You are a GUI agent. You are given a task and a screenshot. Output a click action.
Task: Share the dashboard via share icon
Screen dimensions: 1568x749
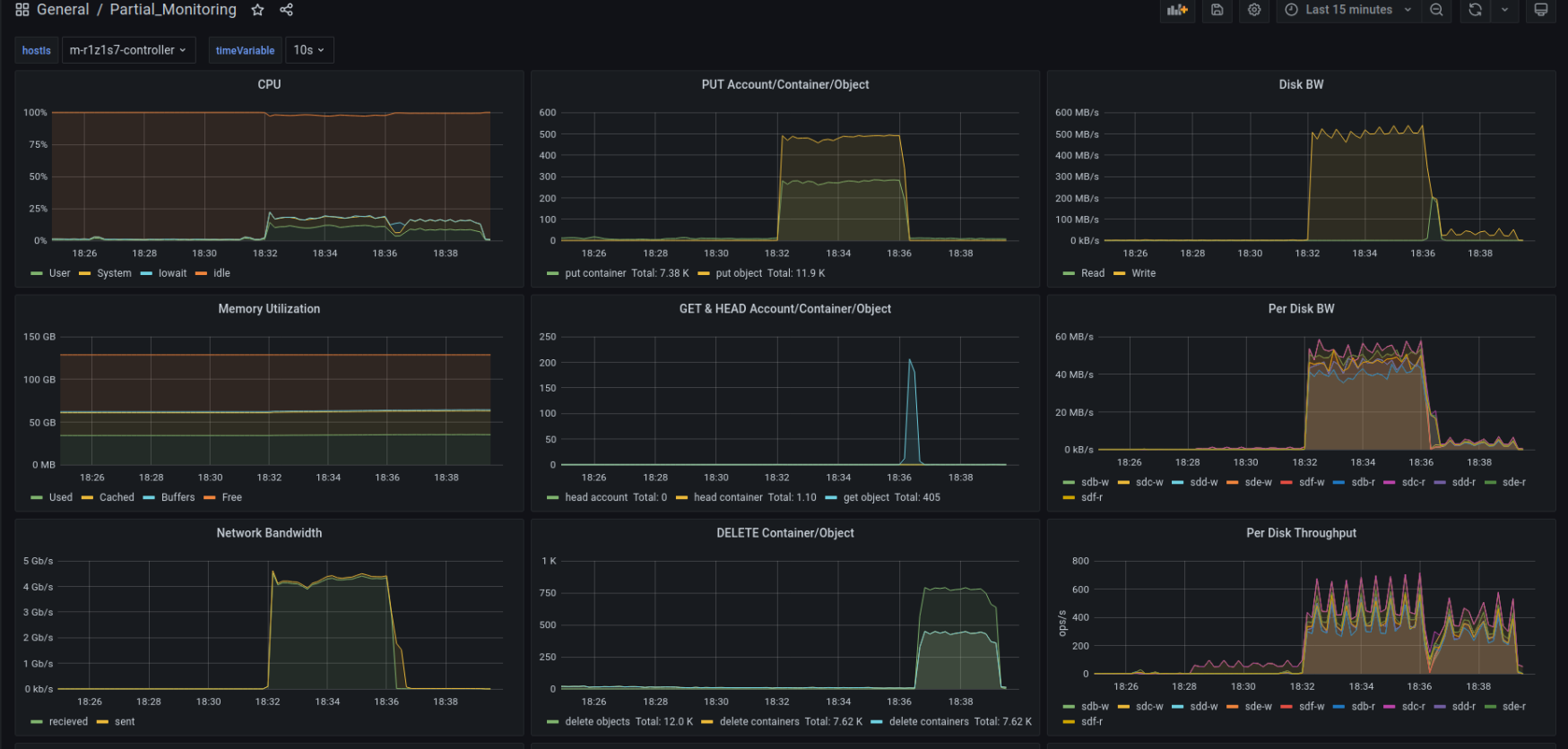pyautogui.click(x=286, y=10)
